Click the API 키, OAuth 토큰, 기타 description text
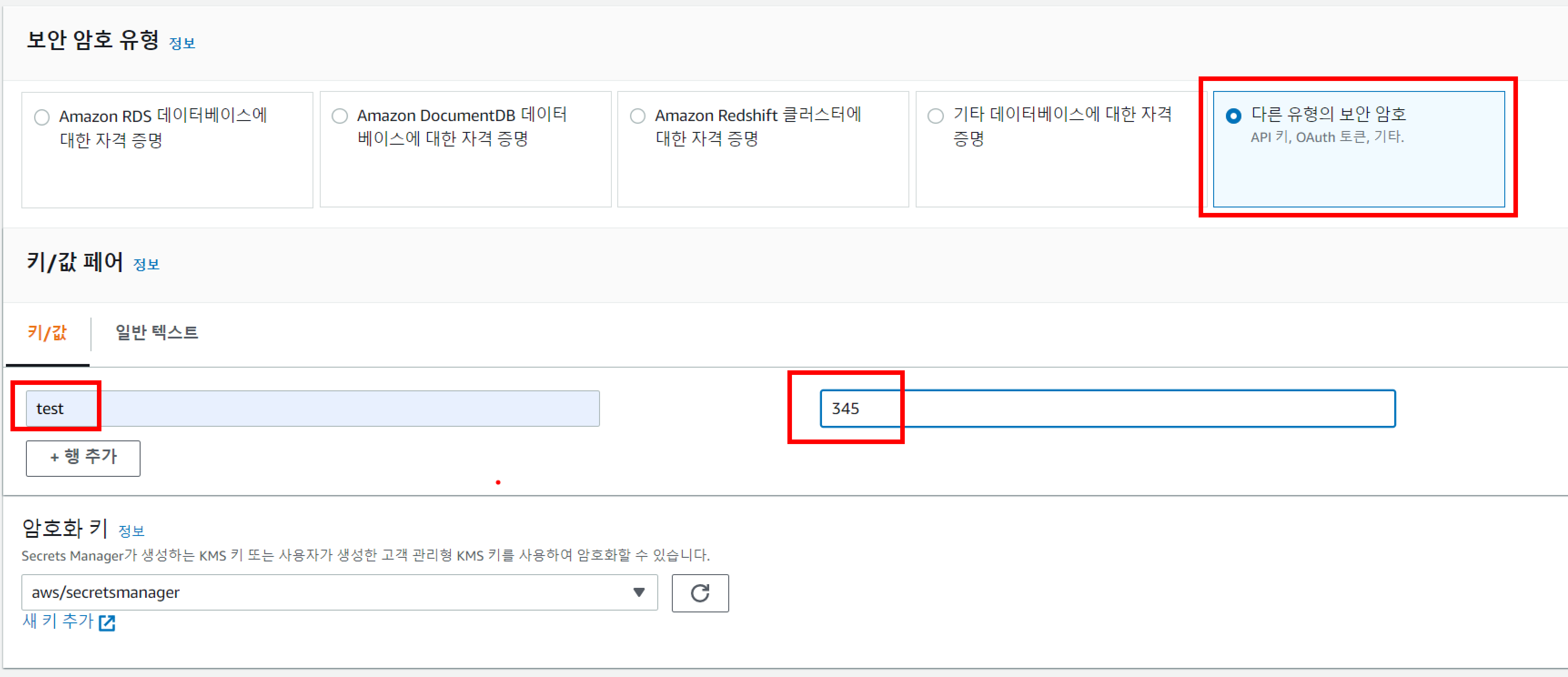Image resolution: width=1568 pixels, height=677 pixels. pos(1327,137)
